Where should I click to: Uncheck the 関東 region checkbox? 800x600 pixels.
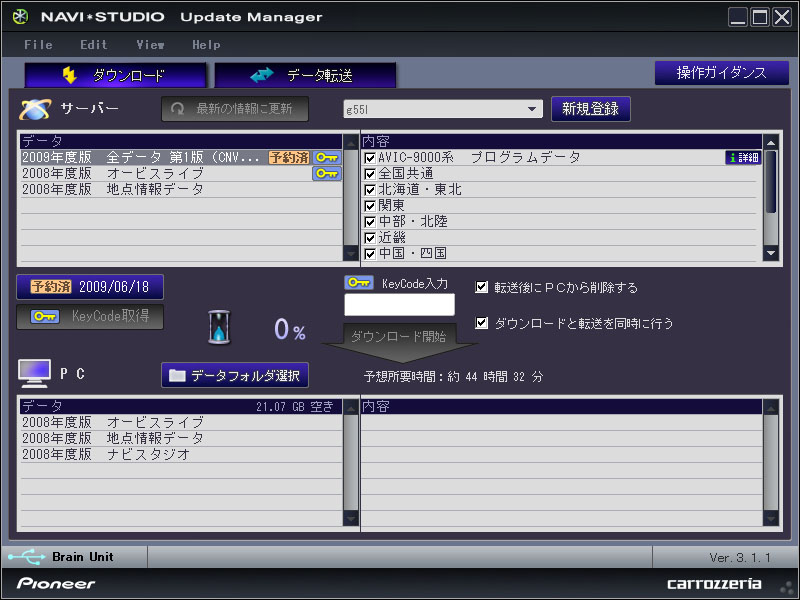pyautogui.click(x=370, y=205)
